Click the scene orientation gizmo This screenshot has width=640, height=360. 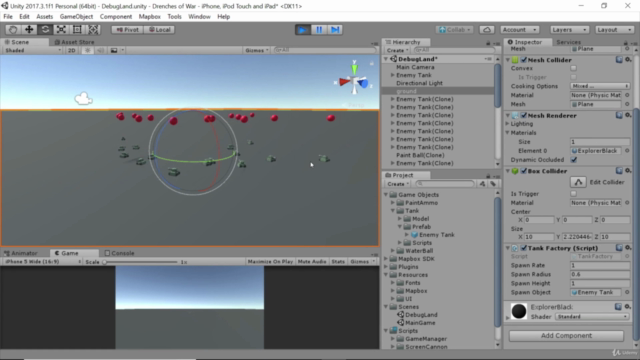(354, 81)
